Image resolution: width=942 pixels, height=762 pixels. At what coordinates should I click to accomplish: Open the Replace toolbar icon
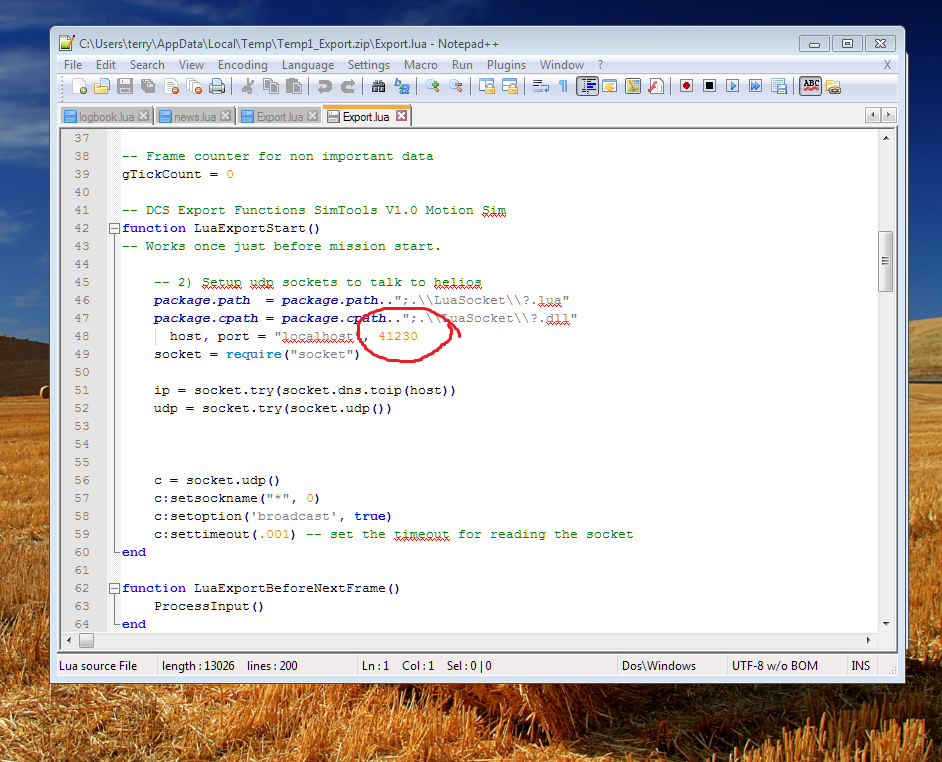pos(402,87)
